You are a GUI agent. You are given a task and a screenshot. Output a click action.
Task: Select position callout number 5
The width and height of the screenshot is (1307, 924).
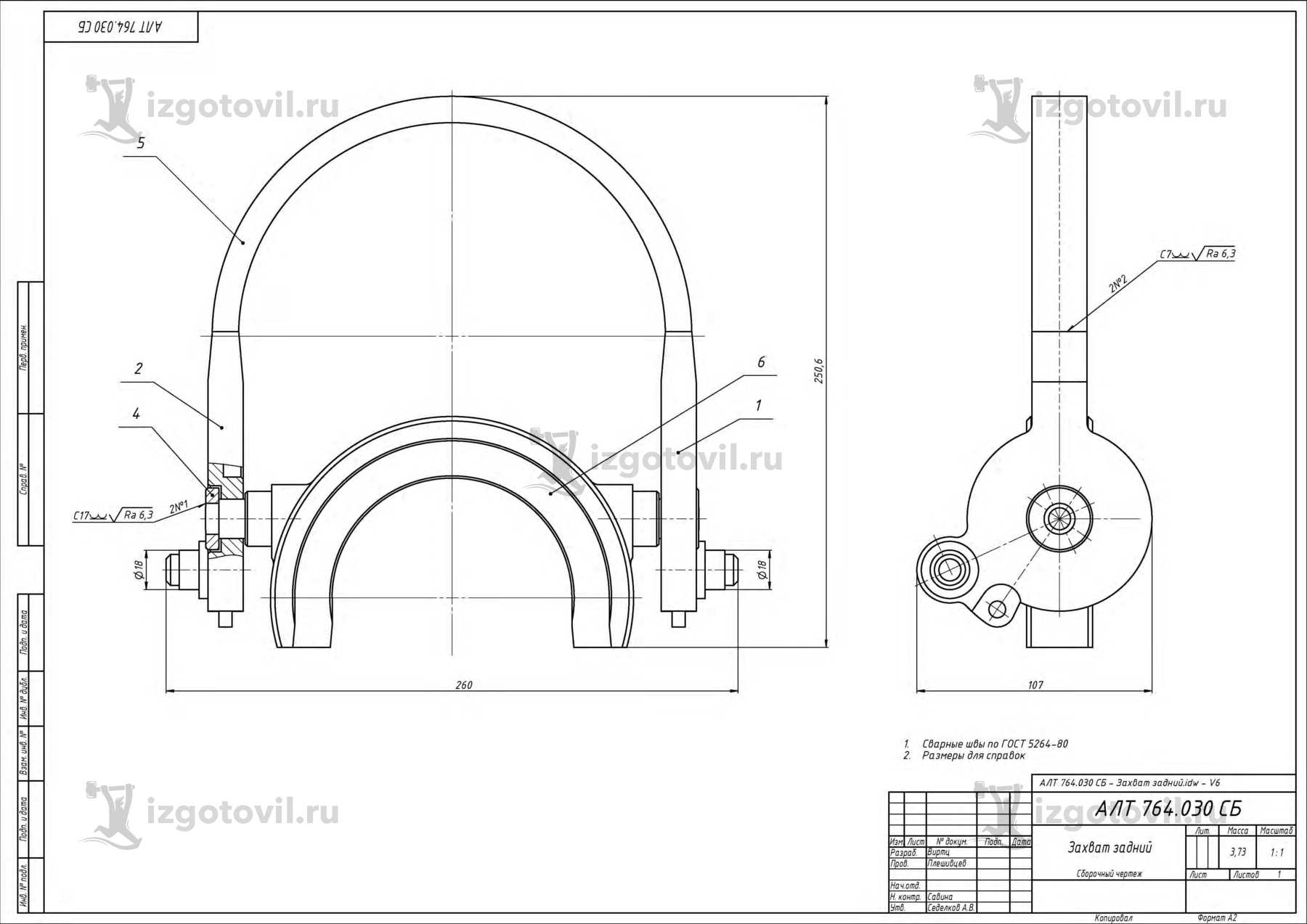click(x=141, y=143)
